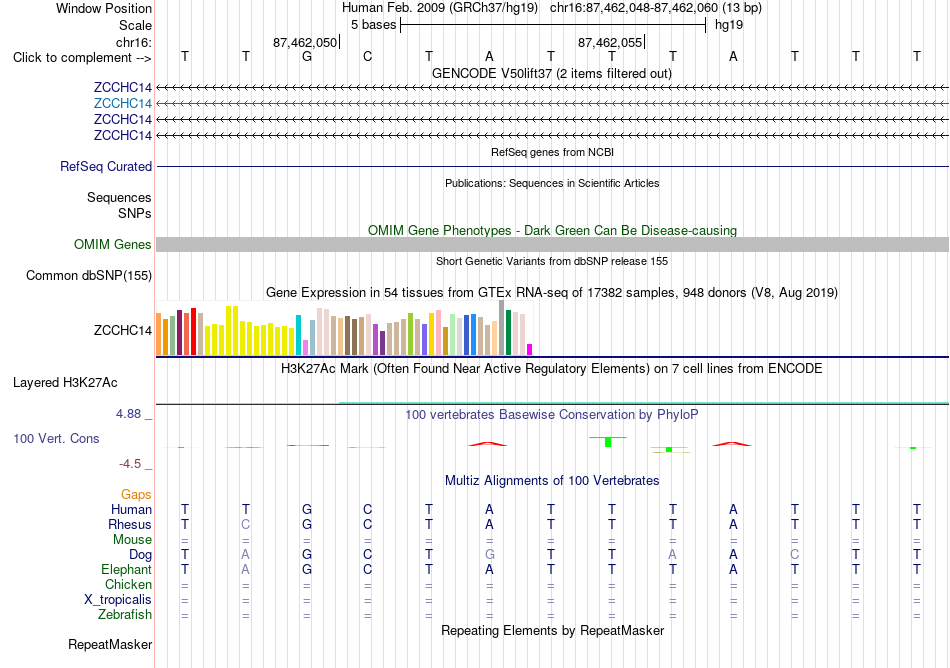Click the ZCCHC14 label beside the GTEx bars
The width and height of the screenshot is (950, 668).
122,330
